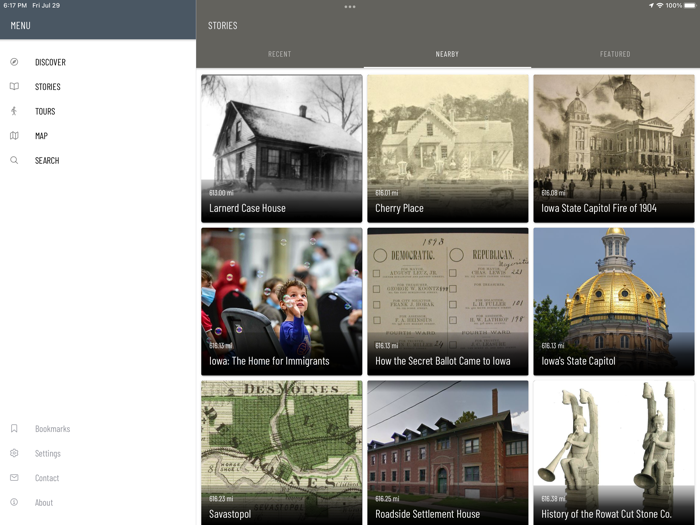Click the Discover compass icon
The width and height of the screenshot is (700, 525).
(x=14, y=62)
